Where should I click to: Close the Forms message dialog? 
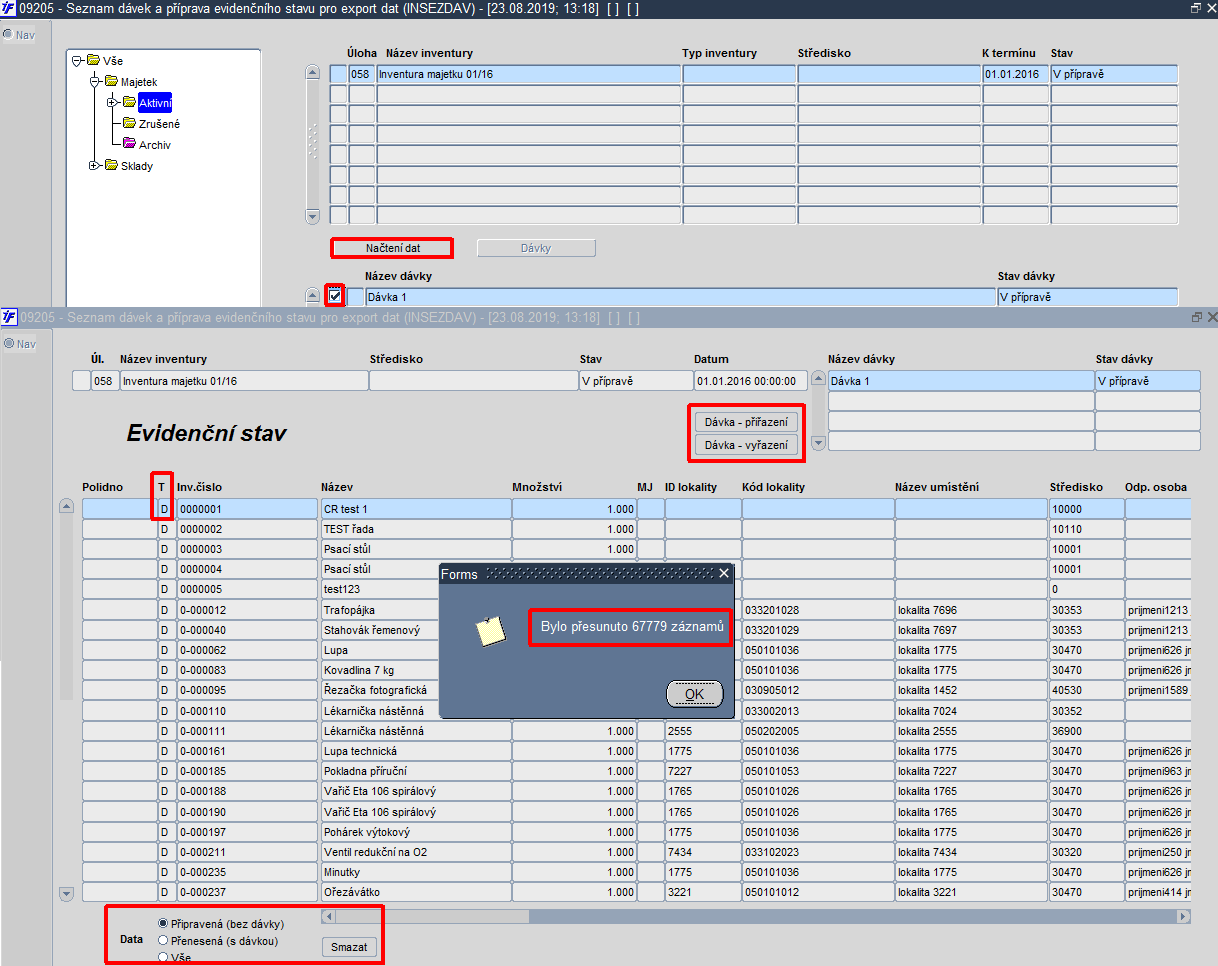click(x=724, y=573)
